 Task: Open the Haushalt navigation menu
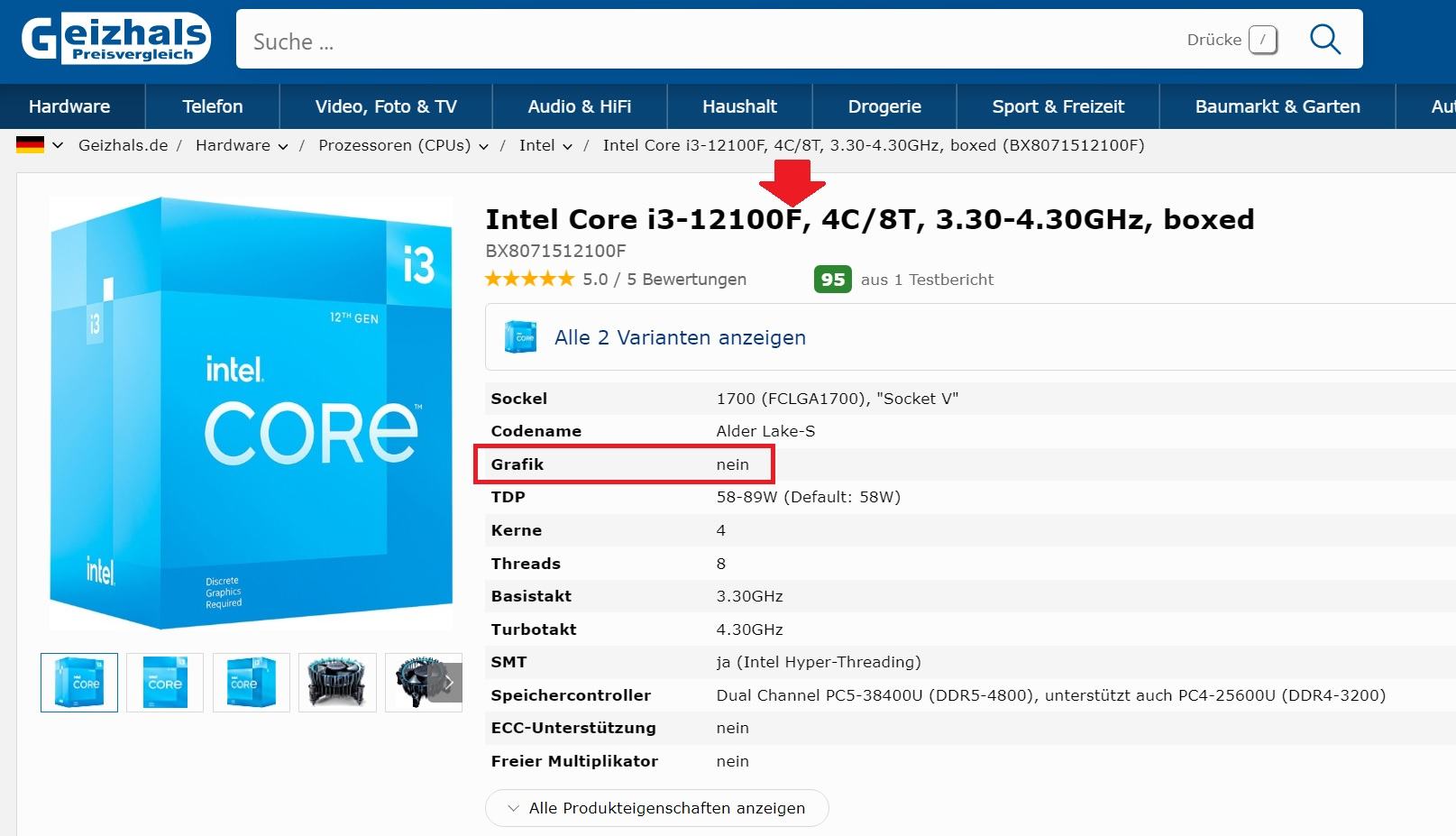[x=739, y=106]
